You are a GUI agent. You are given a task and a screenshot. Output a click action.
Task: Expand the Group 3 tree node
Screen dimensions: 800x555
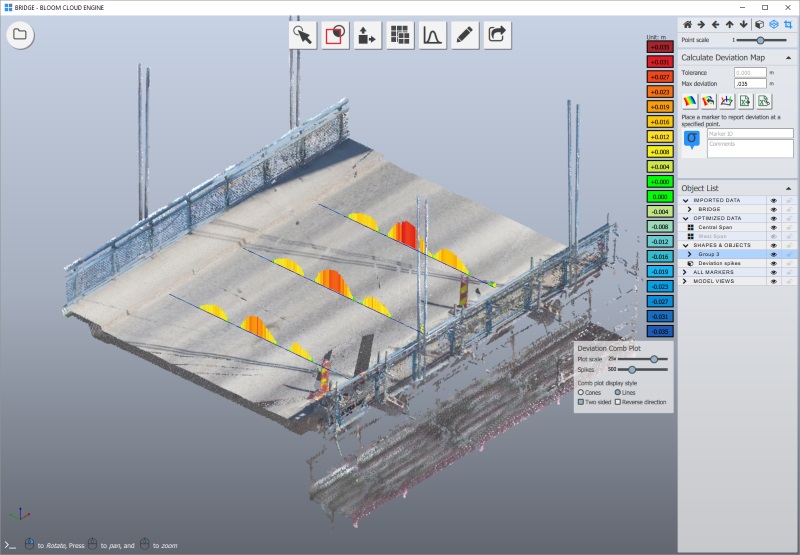[690, 254]
